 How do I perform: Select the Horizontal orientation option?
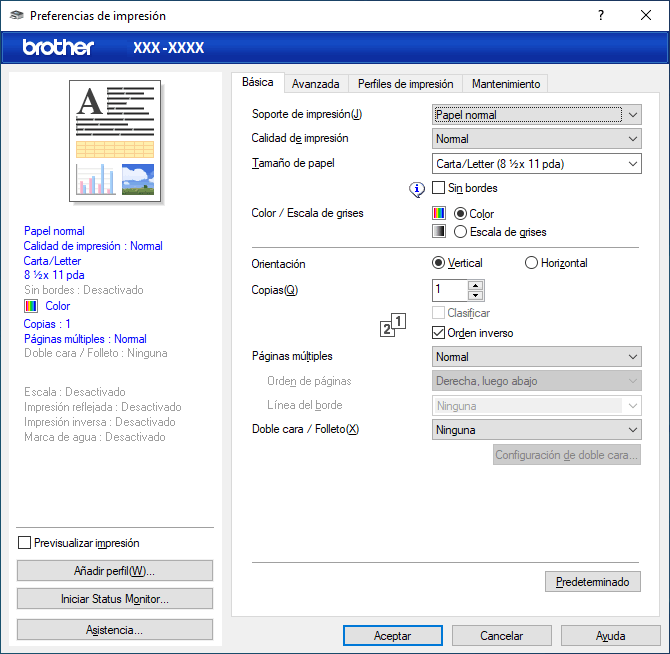pos(531,263)
